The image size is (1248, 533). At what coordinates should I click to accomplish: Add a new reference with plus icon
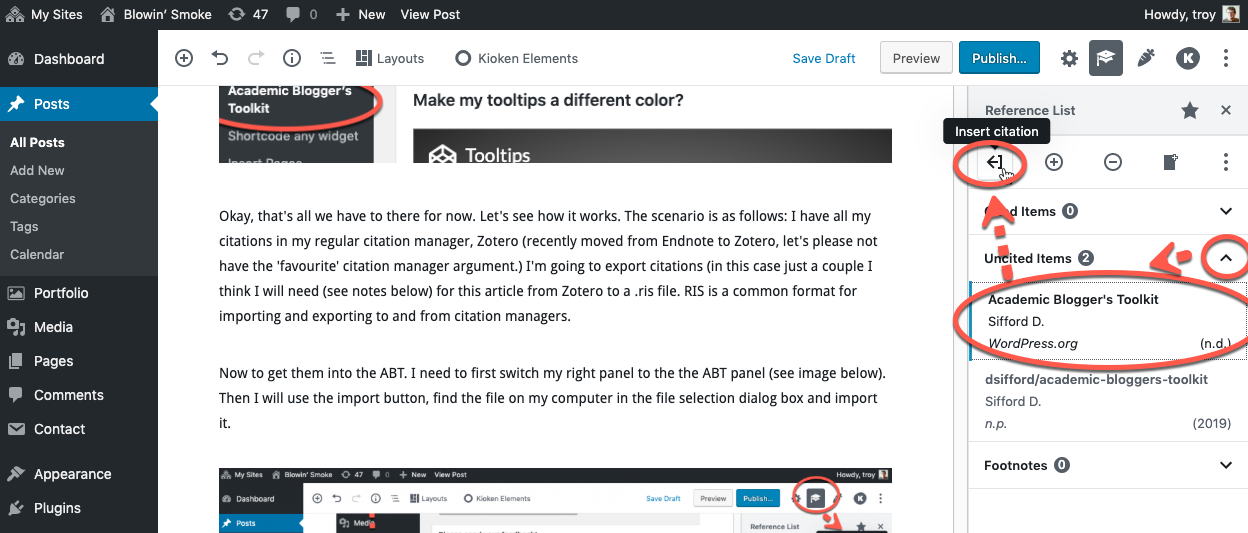pyautogui.click(x=1053, y=162)
